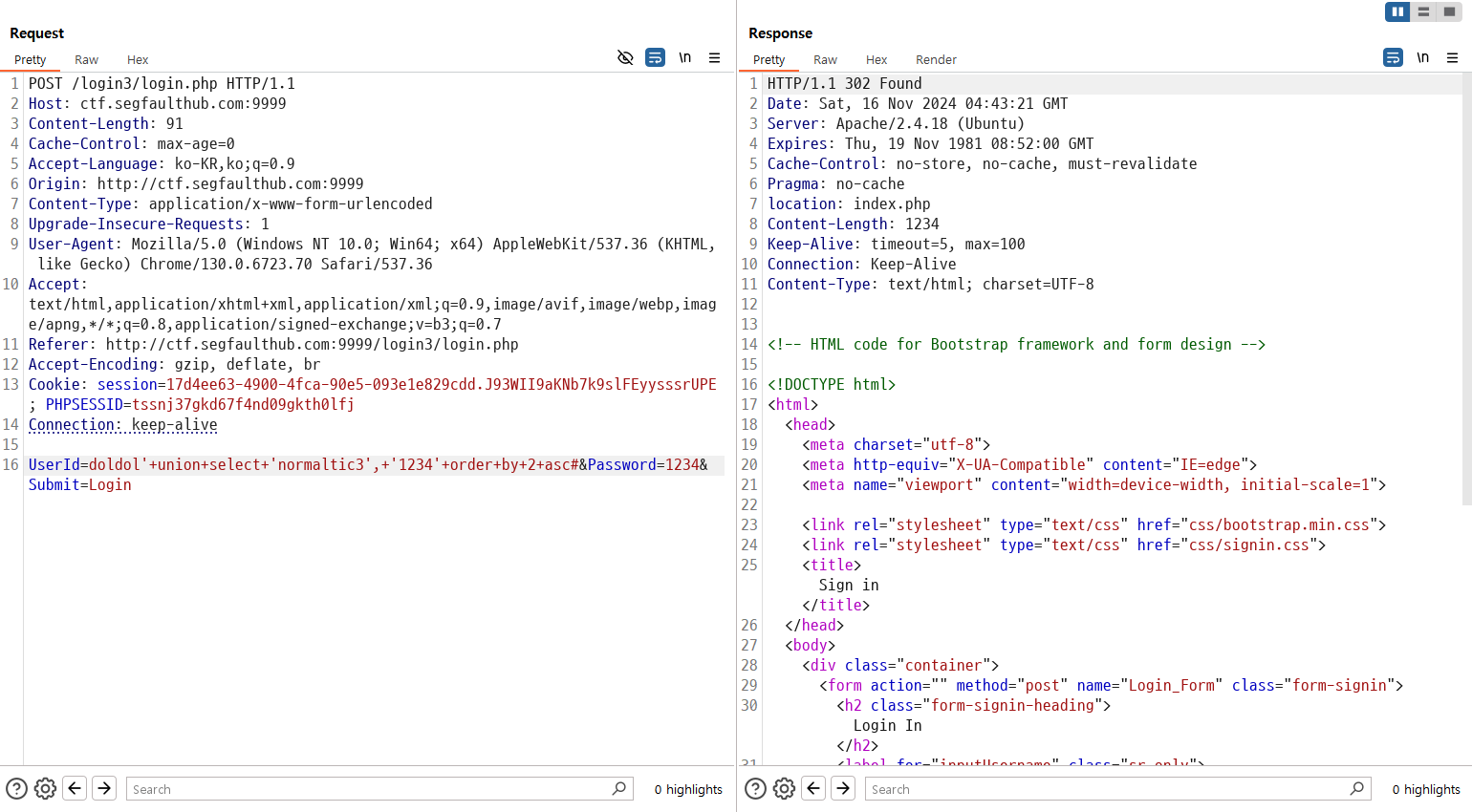Select side-by-side layout icon
The width and height of the screenshot is (1472, 812).
(1397, 11)
